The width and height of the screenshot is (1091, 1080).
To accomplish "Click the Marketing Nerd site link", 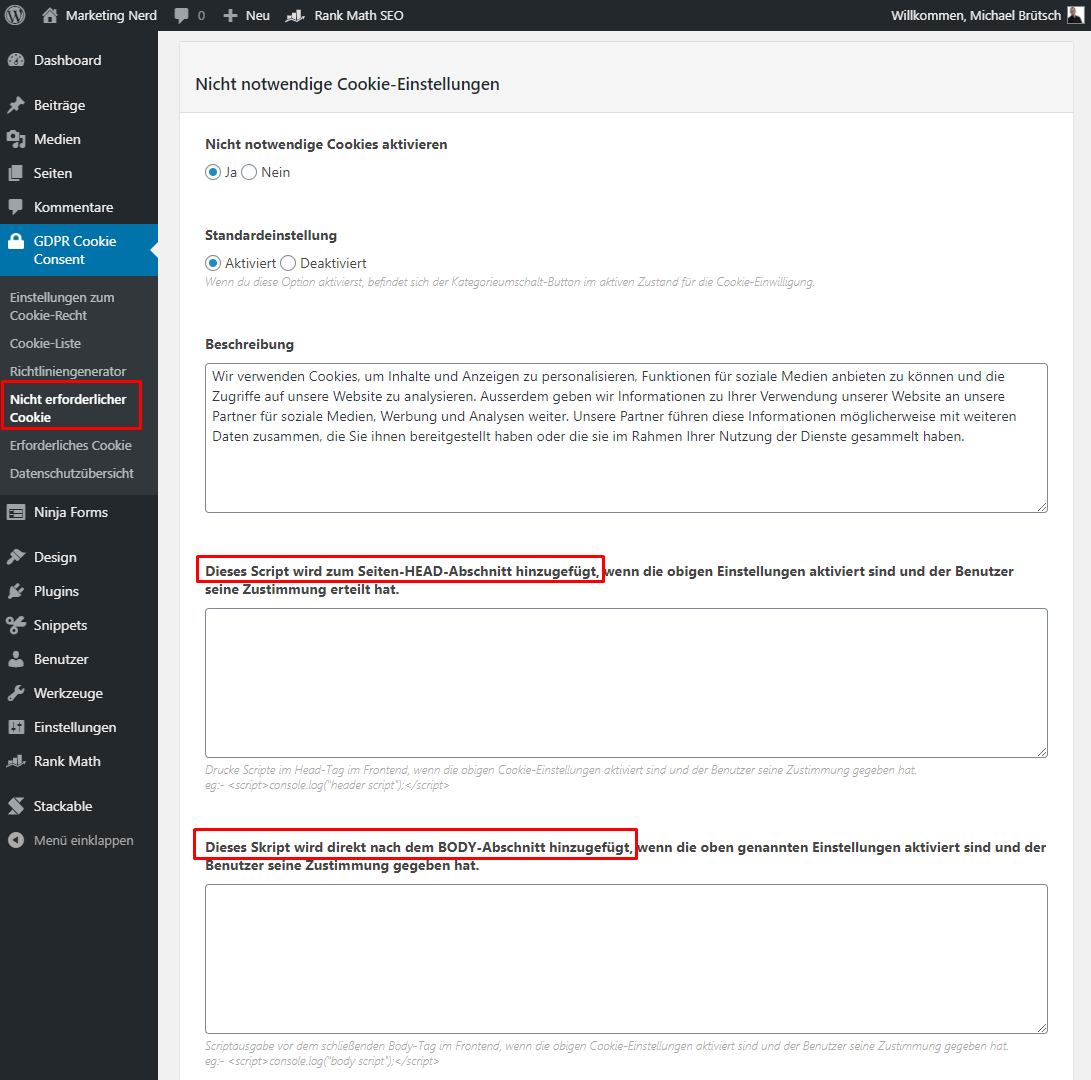I will 111,15.
